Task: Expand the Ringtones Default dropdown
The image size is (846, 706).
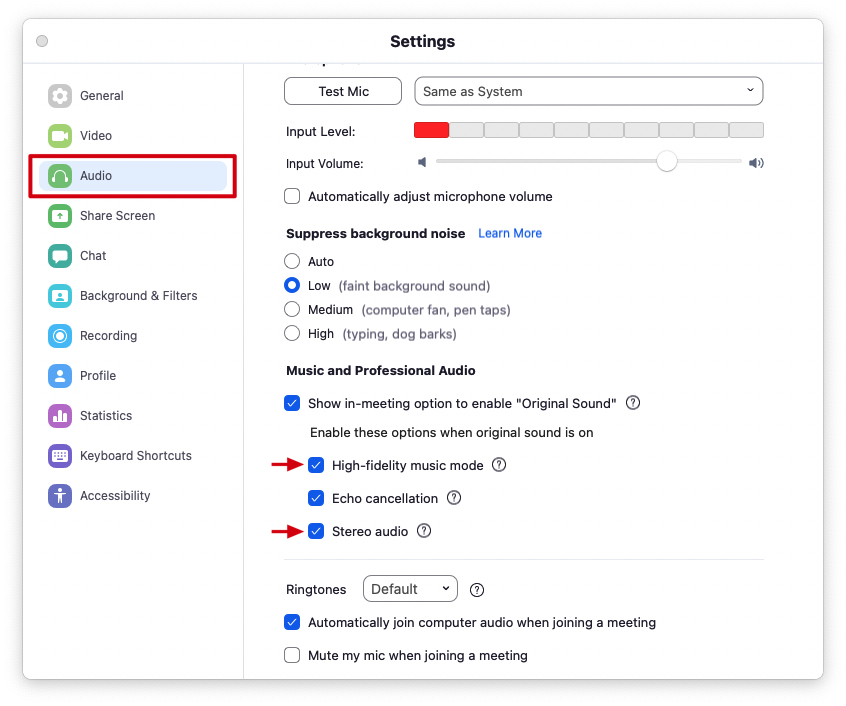Action: [410, 589]
